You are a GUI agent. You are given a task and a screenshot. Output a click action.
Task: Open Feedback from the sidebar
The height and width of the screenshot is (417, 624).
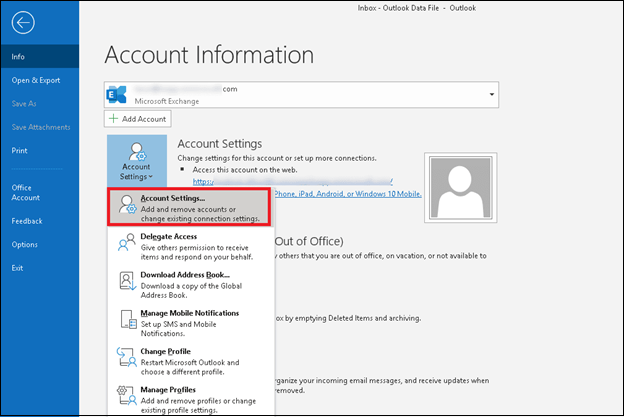tap(27, 221)
